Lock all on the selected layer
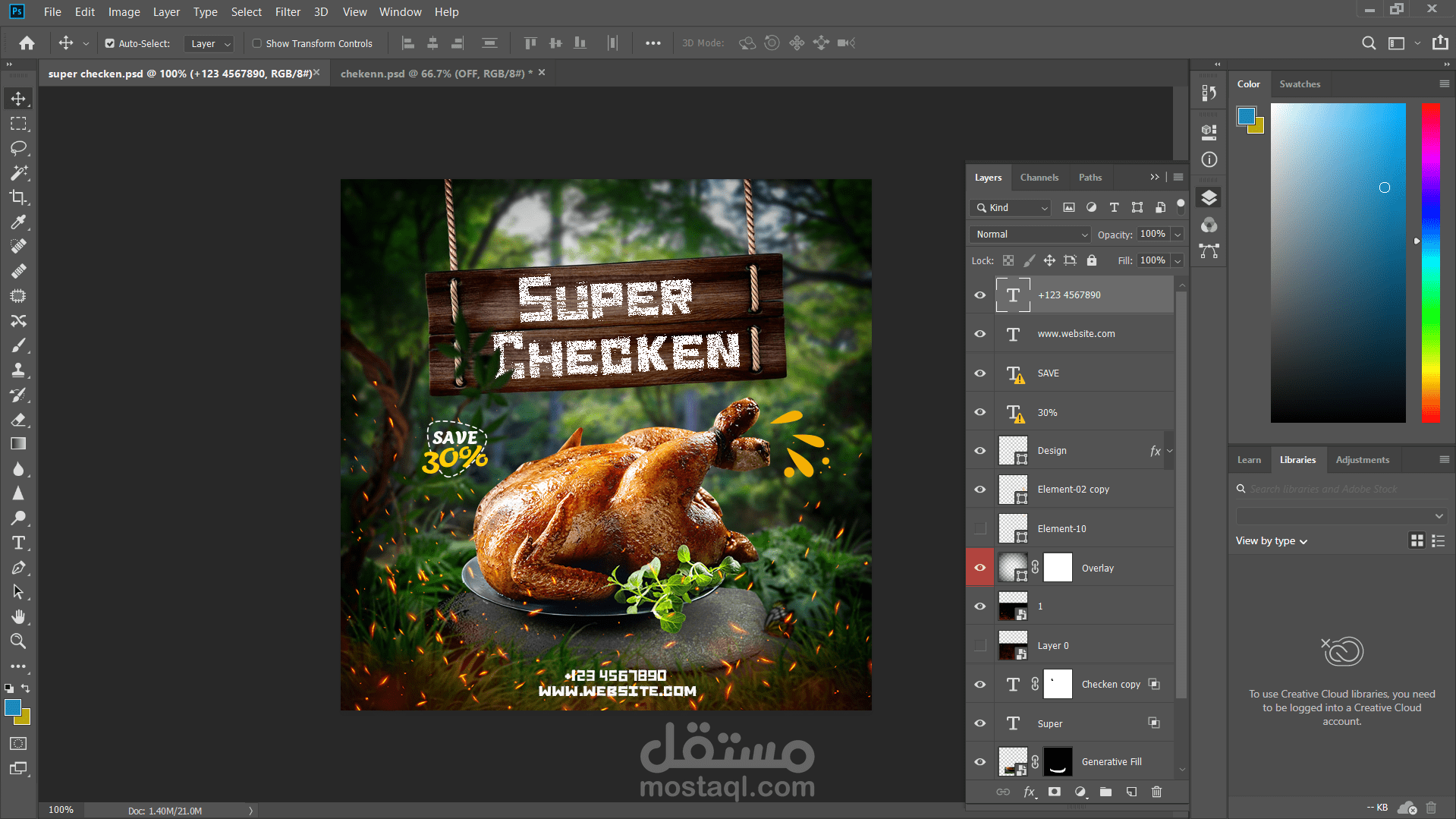Image resolution: width=1456 pixels, height=819 pixels. pos(1092,260)
